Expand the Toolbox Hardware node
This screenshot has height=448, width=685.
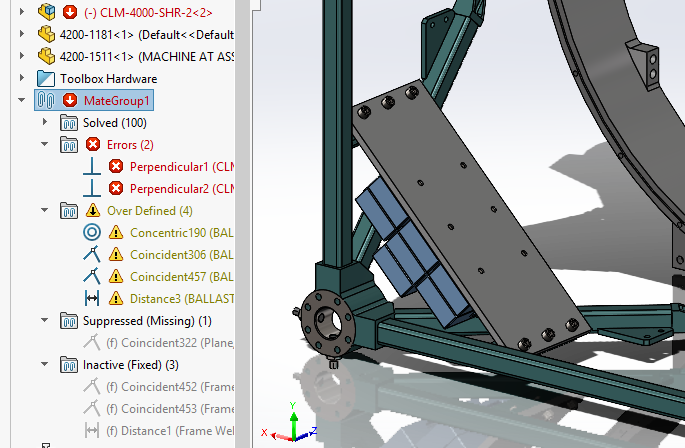[x=22, y=78]
